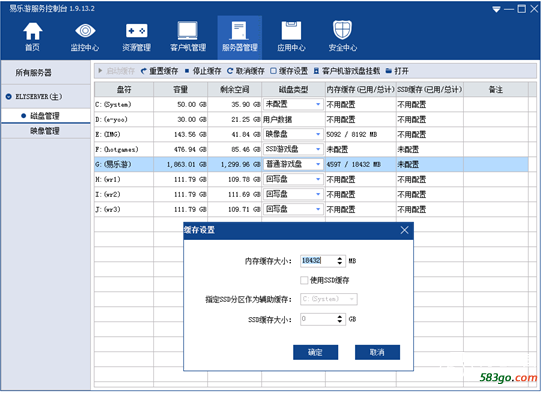Click 启动缓存 toolbar item
This screenshot has width=543, height=393.
116,71
